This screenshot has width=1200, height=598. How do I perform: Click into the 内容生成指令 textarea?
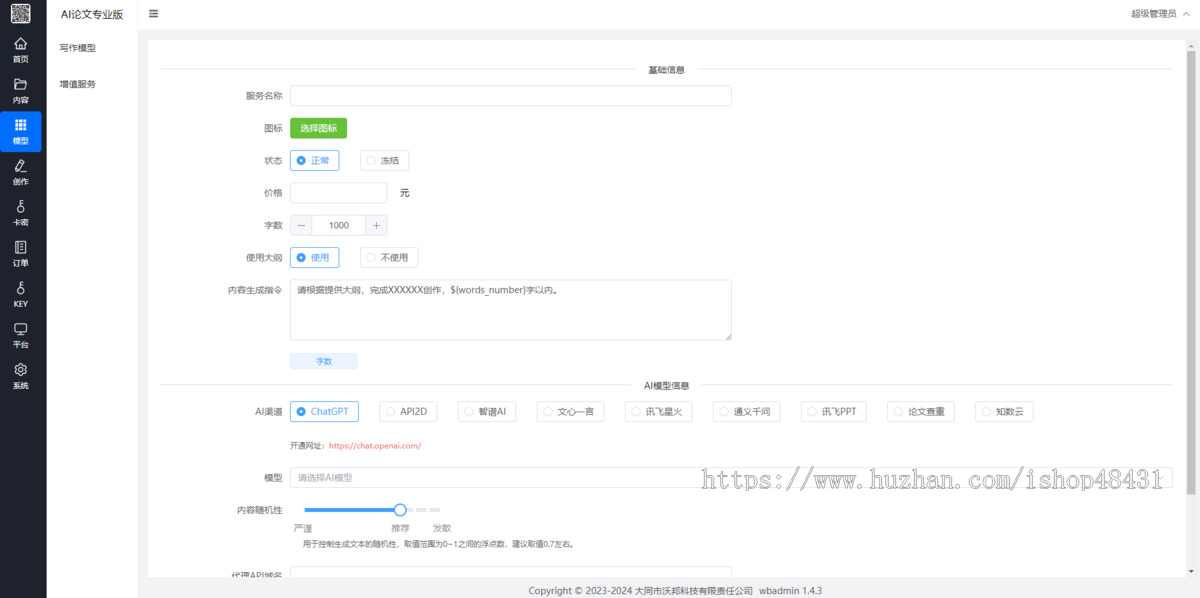point(510,310)
